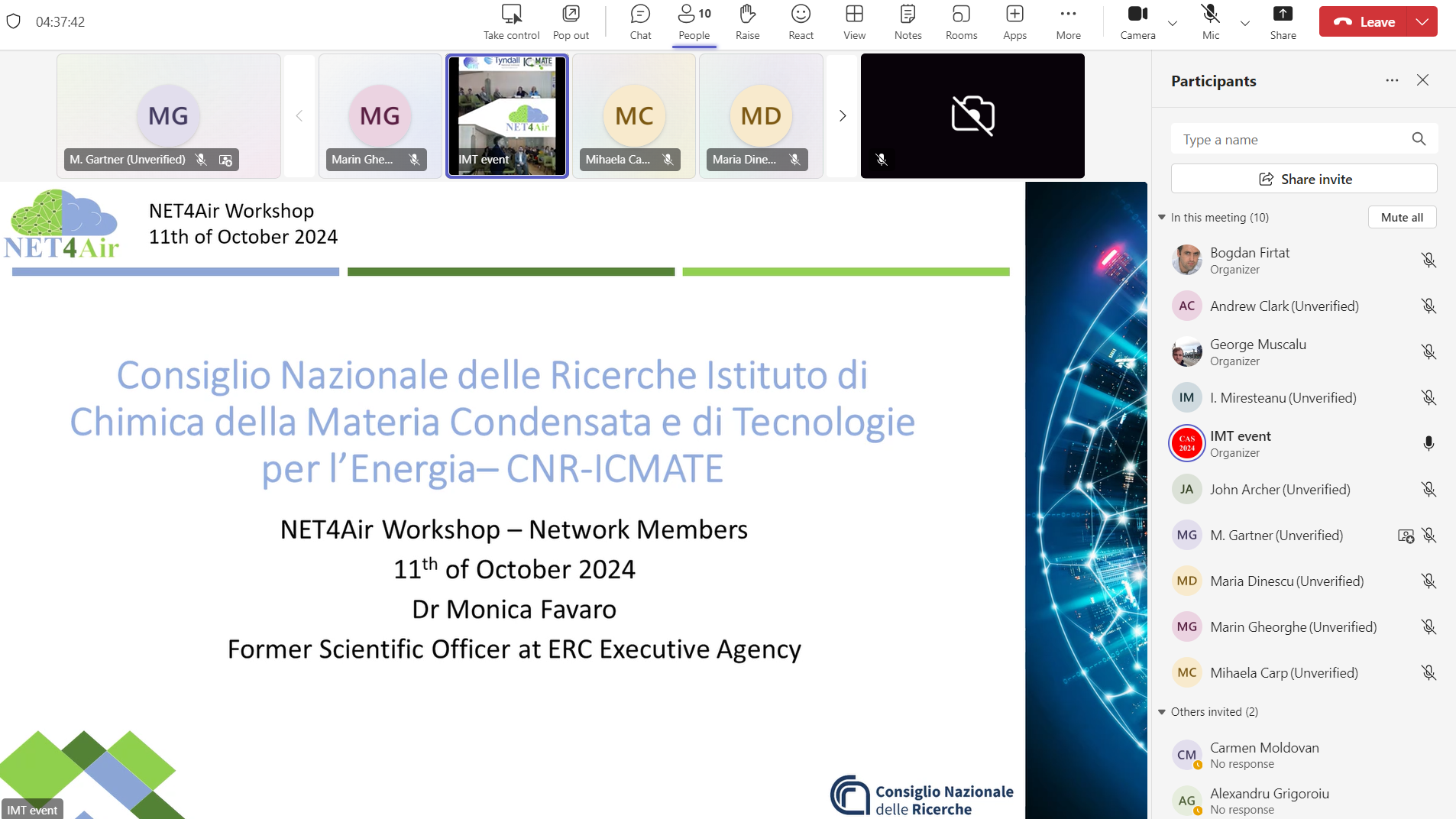Viewport: 1456px width, 819px height.
Task: Toggle the People participants pane
Action: point(694,22)
